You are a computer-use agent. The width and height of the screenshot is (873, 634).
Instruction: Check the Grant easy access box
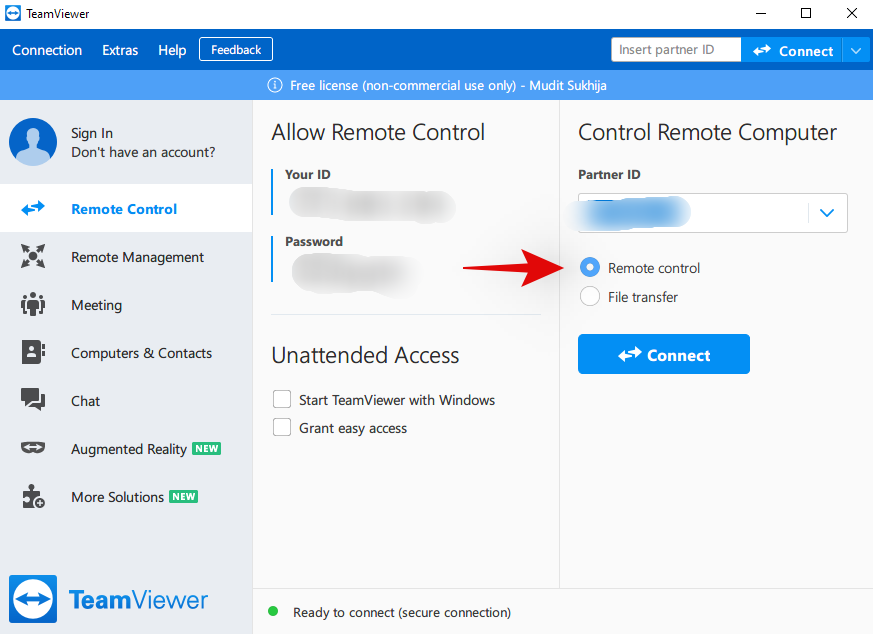pos(282,428)
